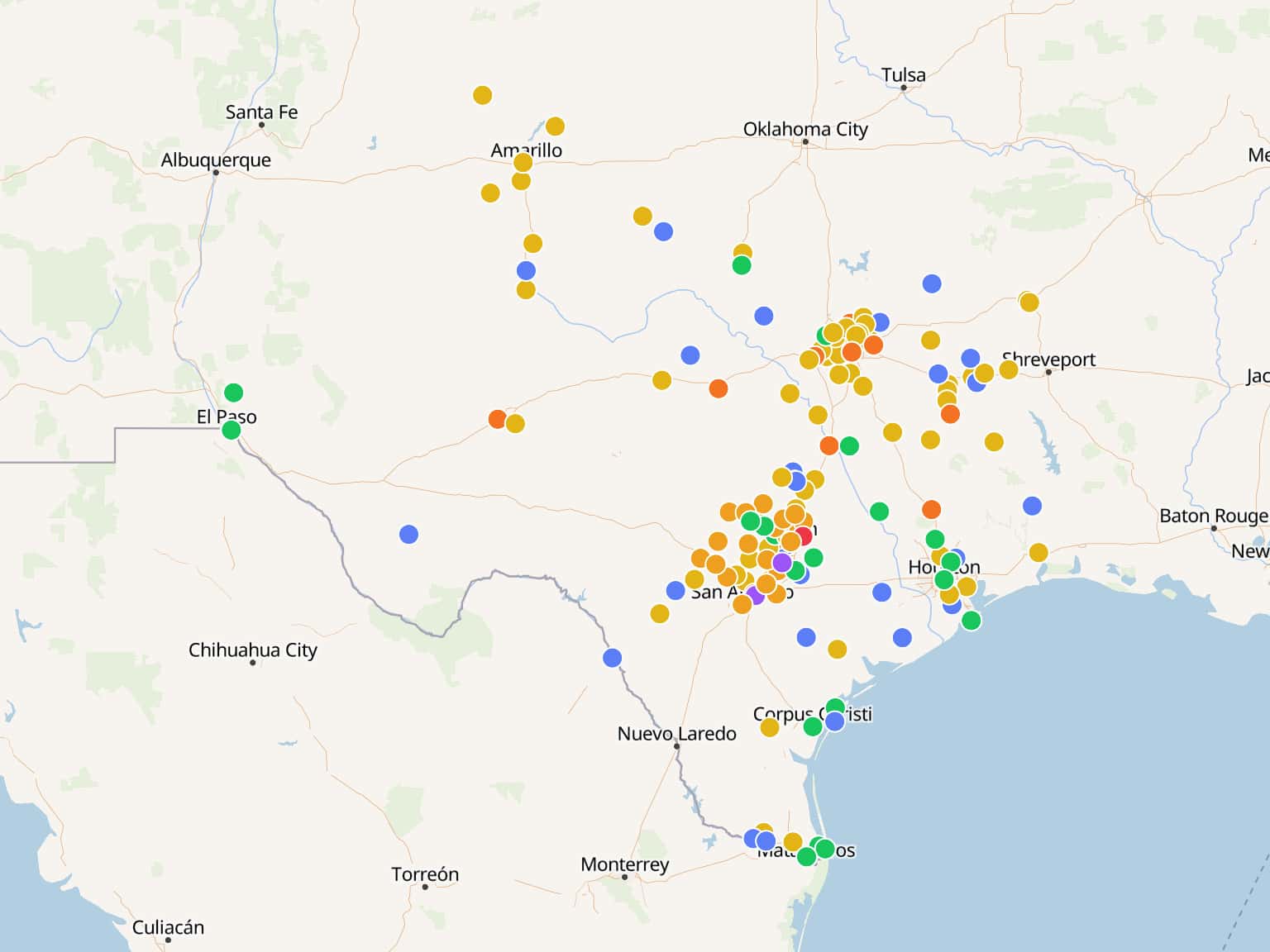Click the Monterrey city label
This screenshot has height=952, width=1270.
coord(624,864)
